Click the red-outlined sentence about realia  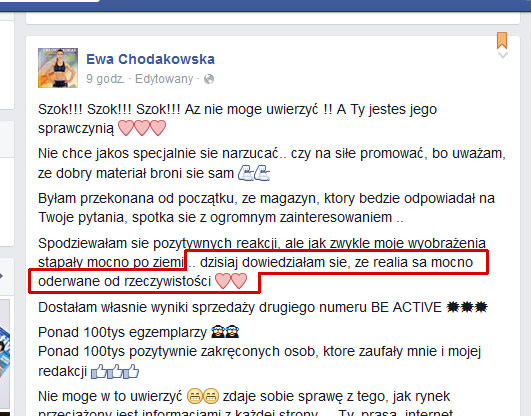pyautogui.click(x=258, y=271)
